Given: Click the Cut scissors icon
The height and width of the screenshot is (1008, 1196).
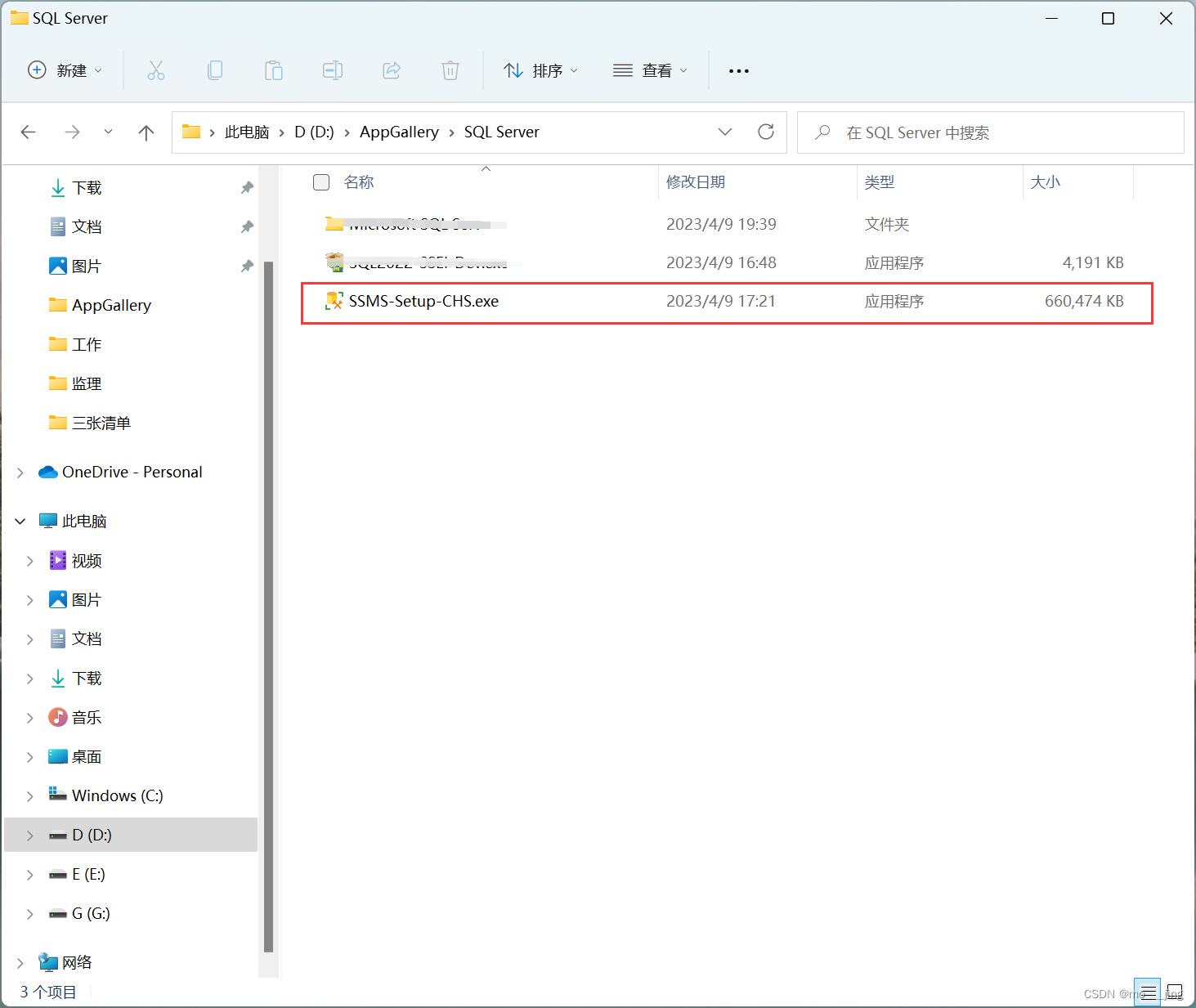Looking at the screenshot, I should coord(155,70).
